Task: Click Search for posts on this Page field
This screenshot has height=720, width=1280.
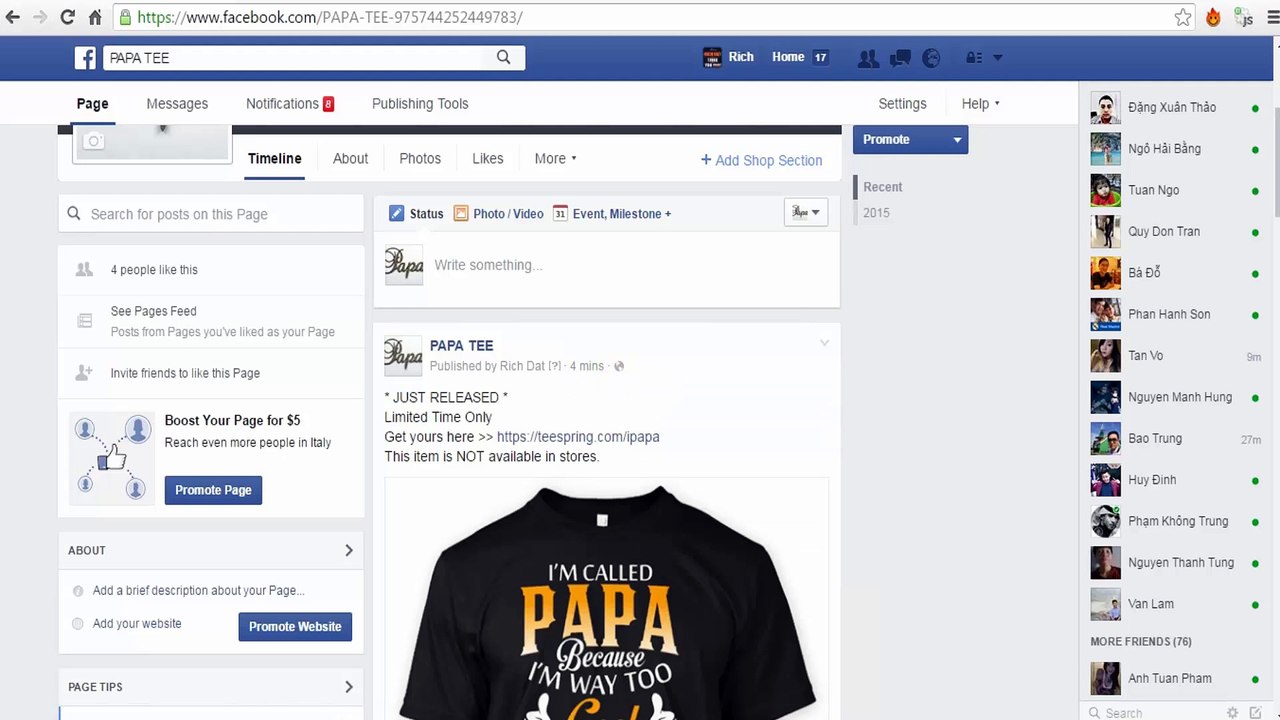Action: click(x=211, y=214)
